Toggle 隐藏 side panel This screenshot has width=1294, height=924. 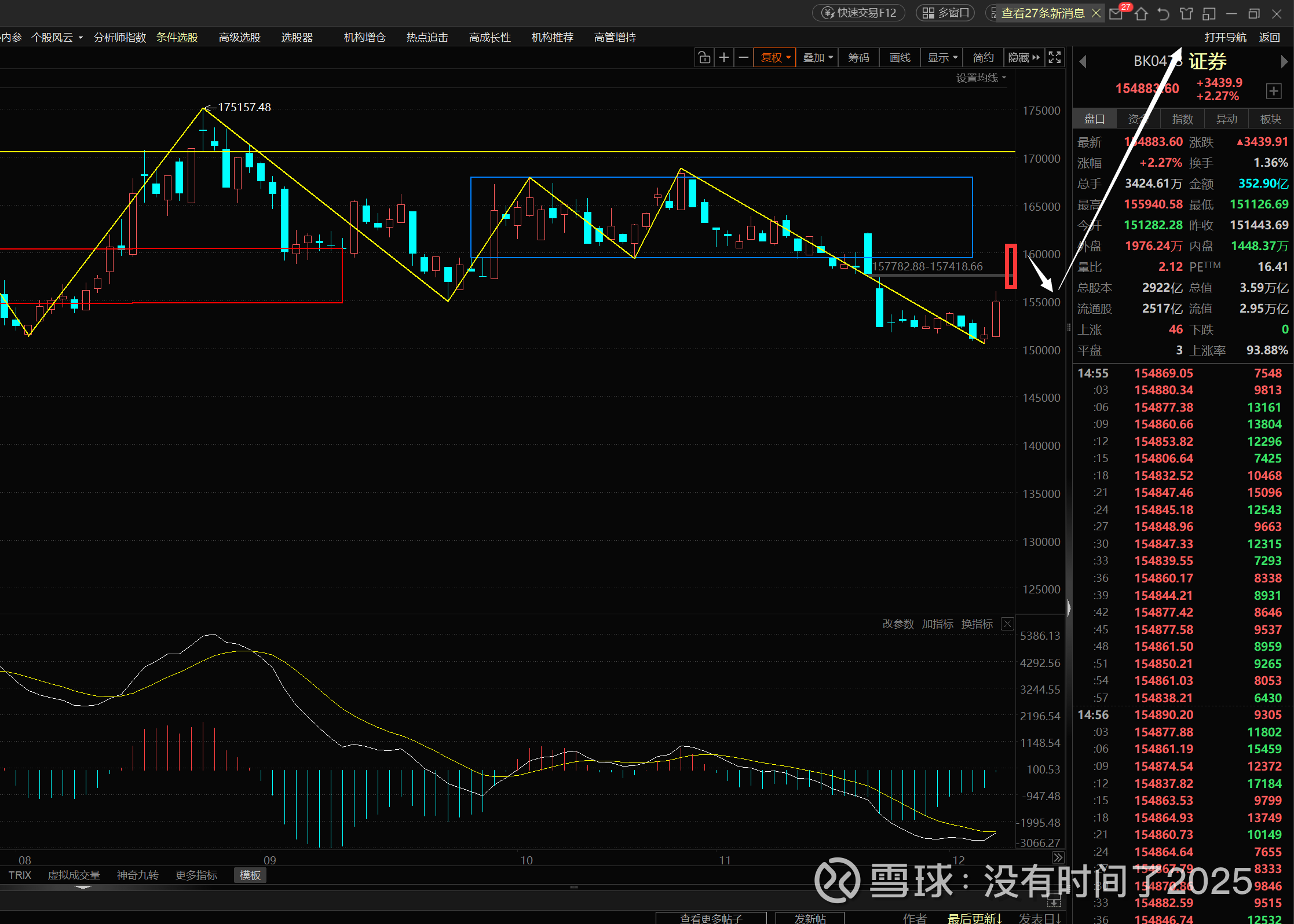[1023, 57]
